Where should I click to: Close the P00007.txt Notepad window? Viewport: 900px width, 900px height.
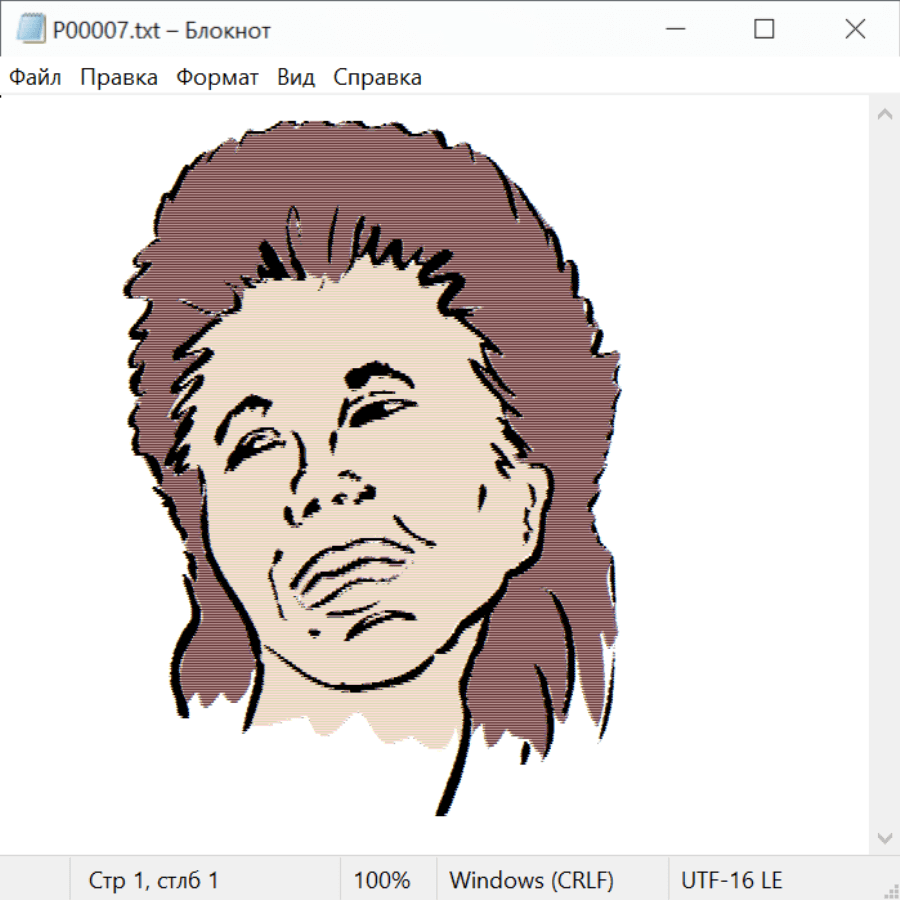tap(855, 30)
